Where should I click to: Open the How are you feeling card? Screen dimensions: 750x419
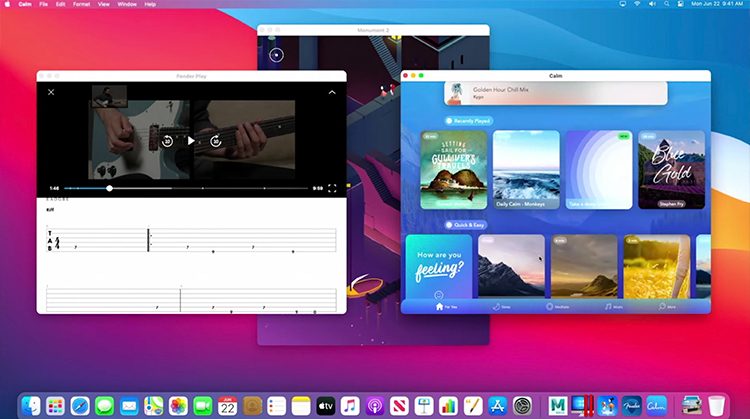(439, 267)
